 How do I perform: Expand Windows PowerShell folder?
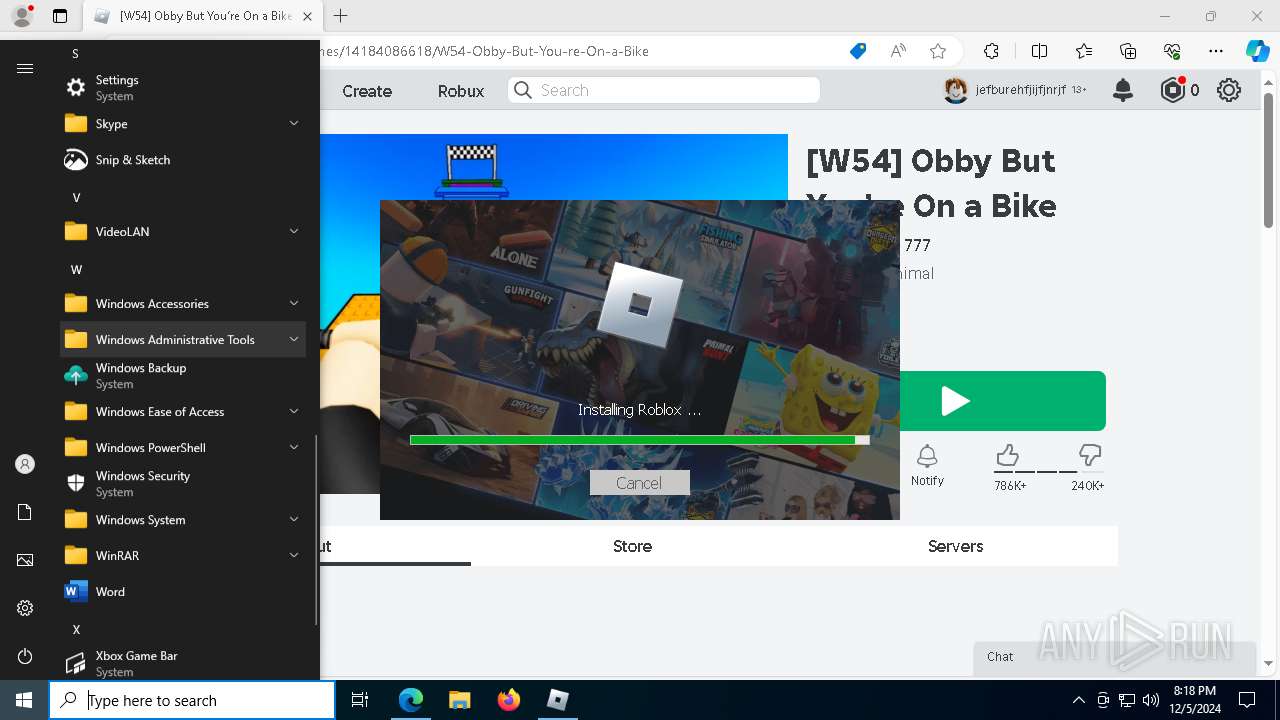point(183,448)
